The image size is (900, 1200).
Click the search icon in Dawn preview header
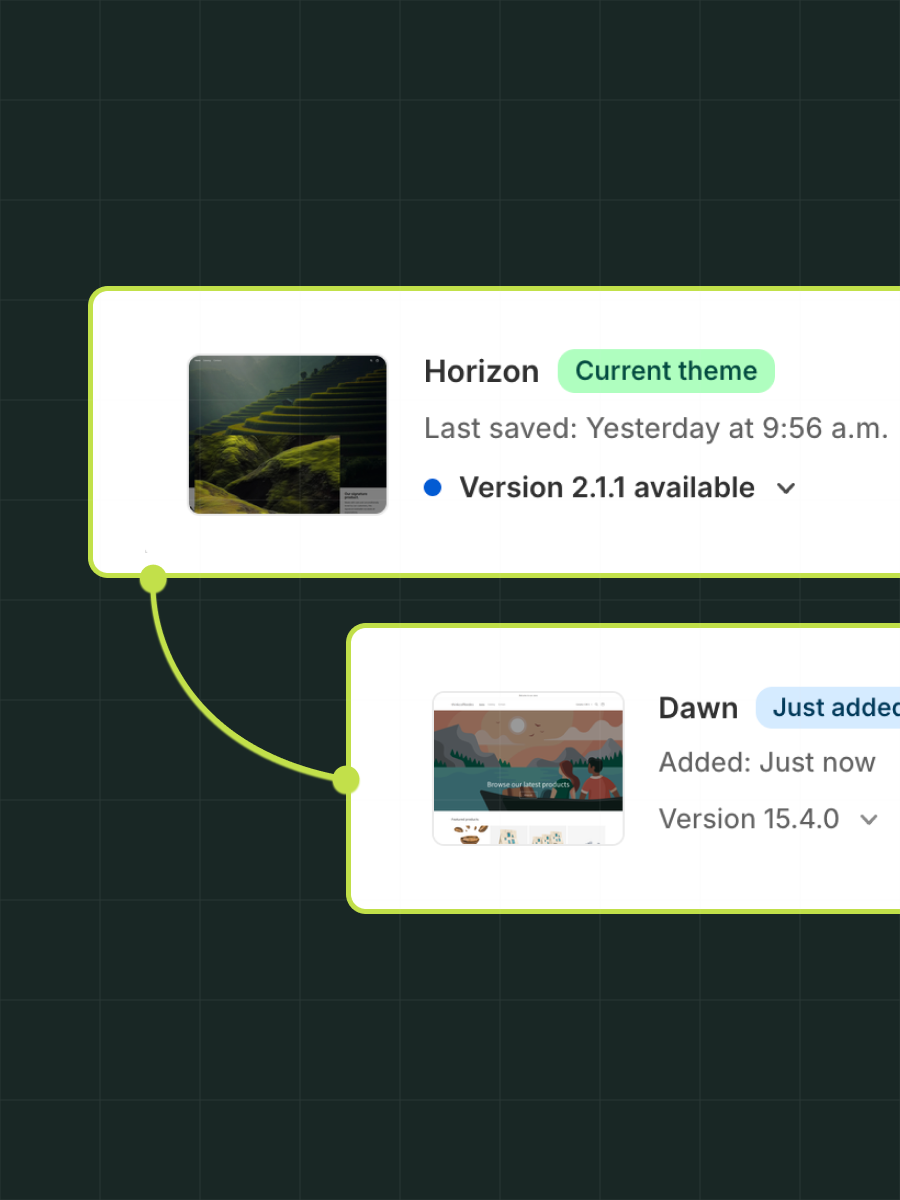tap(597, 704)
